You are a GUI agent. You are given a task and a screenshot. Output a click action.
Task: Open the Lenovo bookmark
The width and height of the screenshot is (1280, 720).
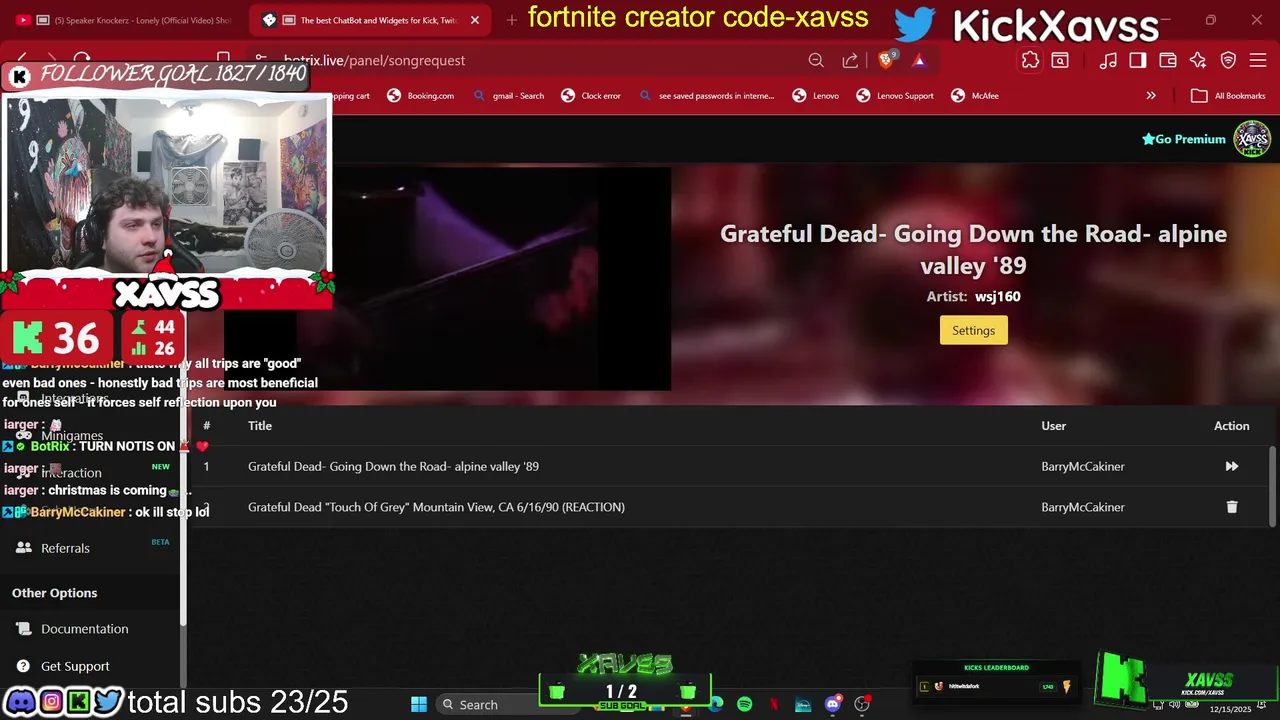point(816,96)
